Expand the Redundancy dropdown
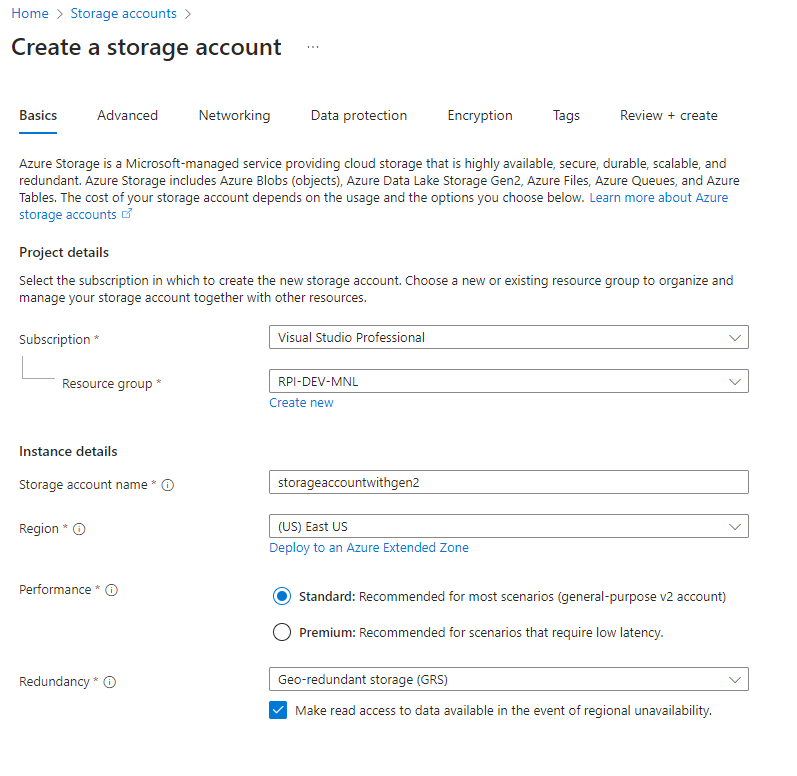Viewport: 797px width, 776px height. coord(508,680)
